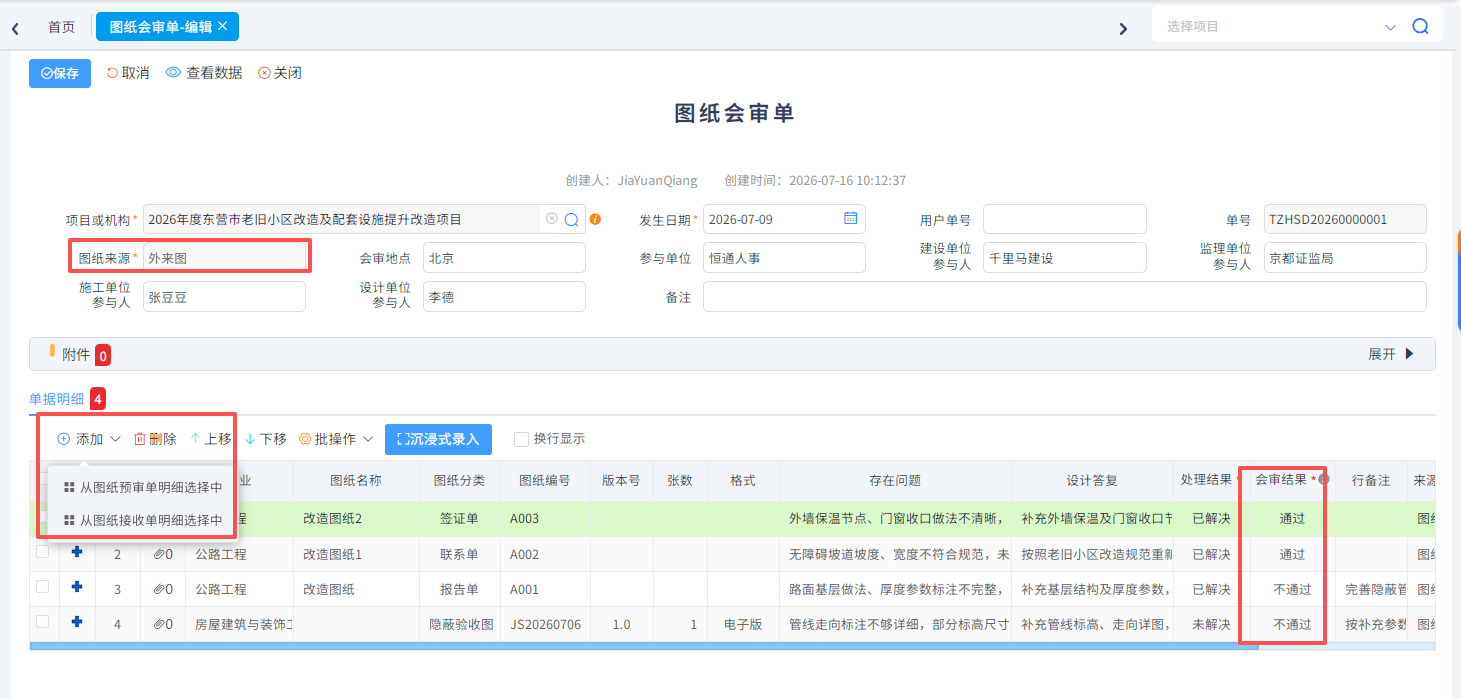Click the 下移 move down button

[x=265, y=439]
